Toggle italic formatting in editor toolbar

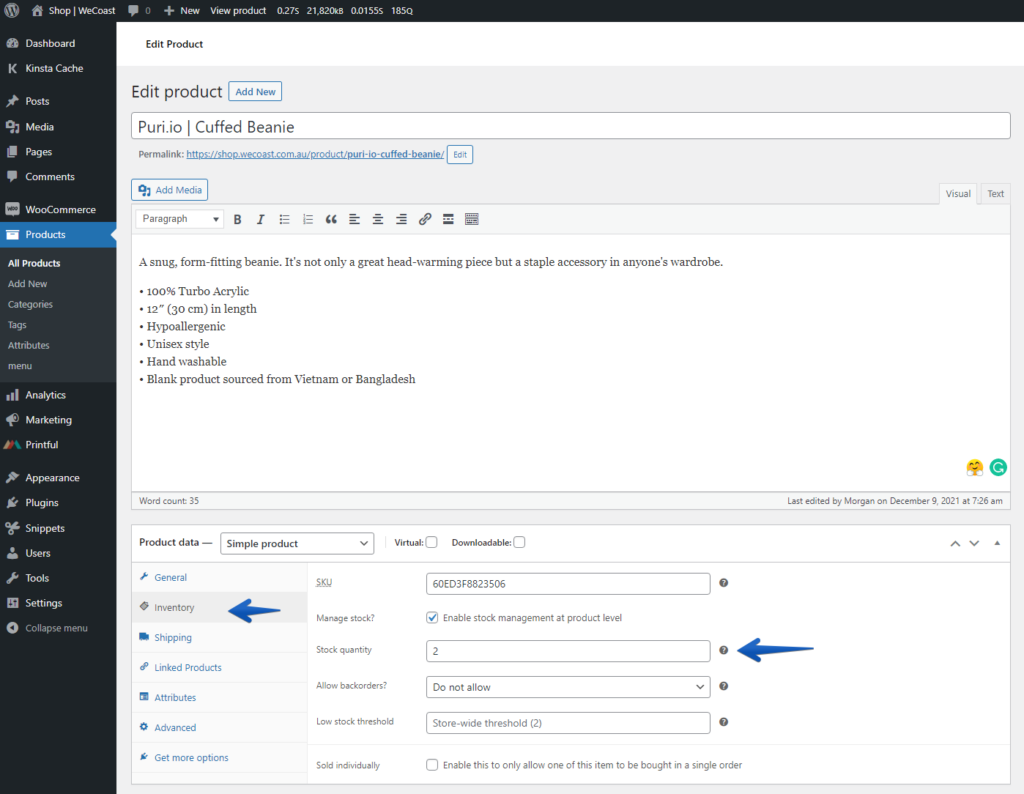click(261, 219)
